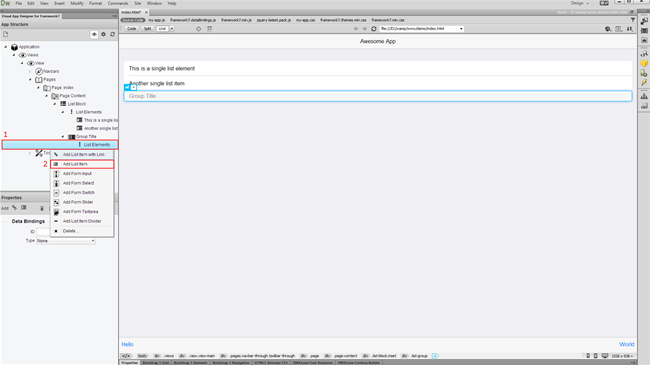Open the Live view options dropdown arrow
Viewport: 650px width, 365px height.
click(x=172, y=29)
